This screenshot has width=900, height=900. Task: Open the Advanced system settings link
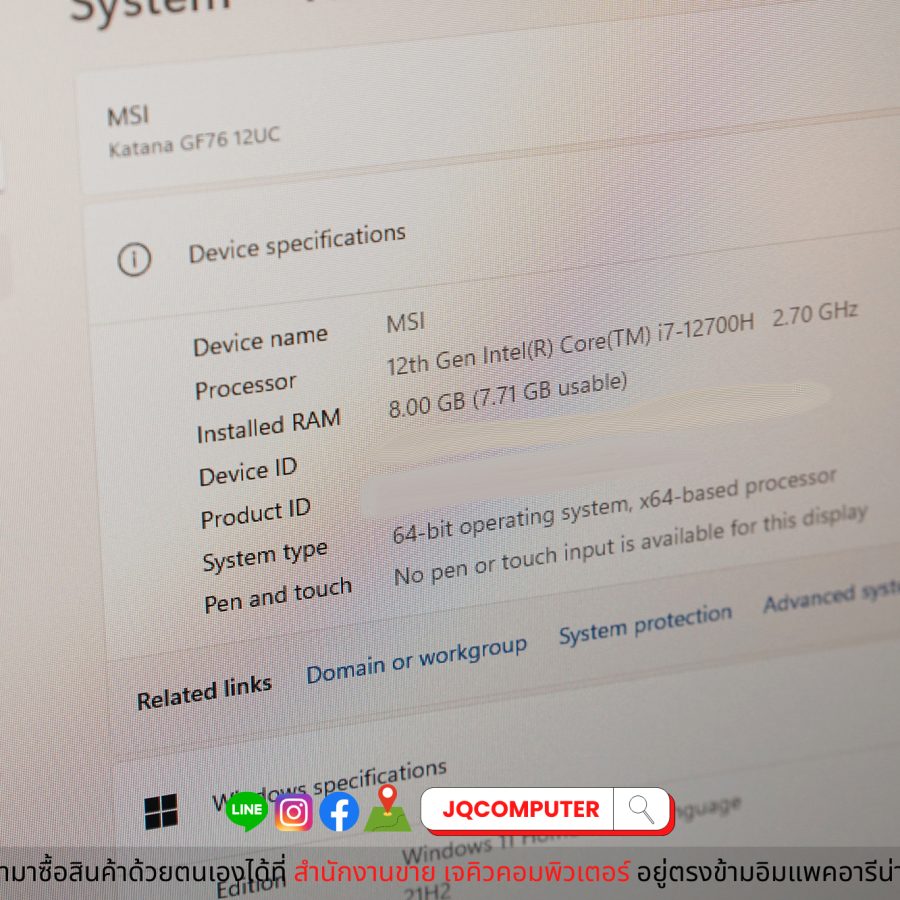(832, 596)
